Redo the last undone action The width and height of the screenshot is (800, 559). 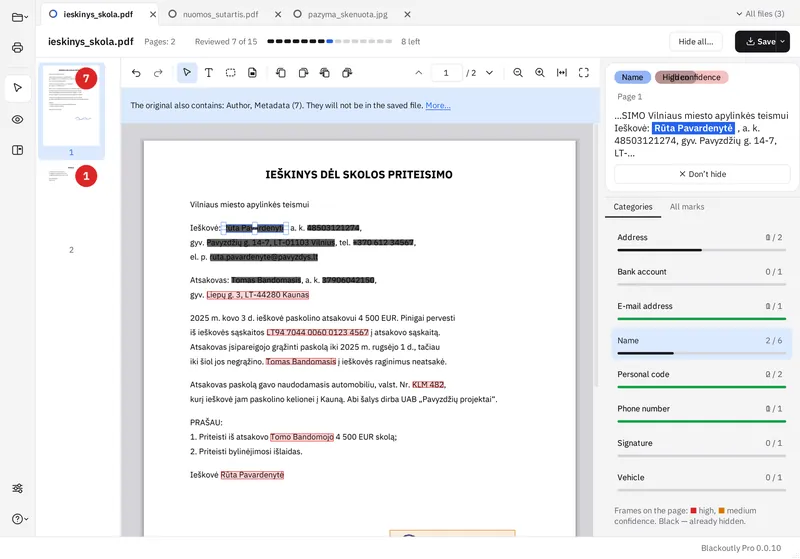click(x=158, y=73)
